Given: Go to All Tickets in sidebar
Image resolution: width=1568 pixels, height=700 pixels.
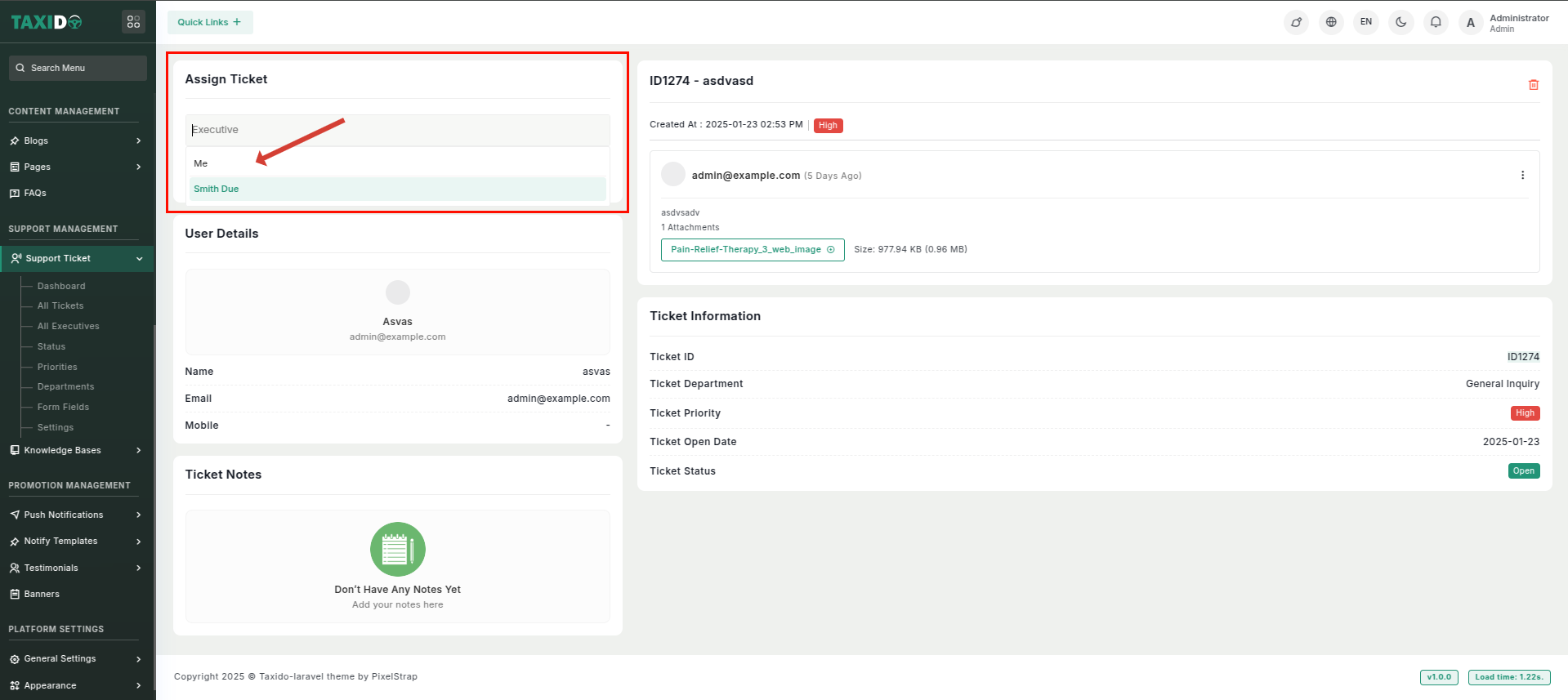Looking at the screenshot, I should [60, 305].
